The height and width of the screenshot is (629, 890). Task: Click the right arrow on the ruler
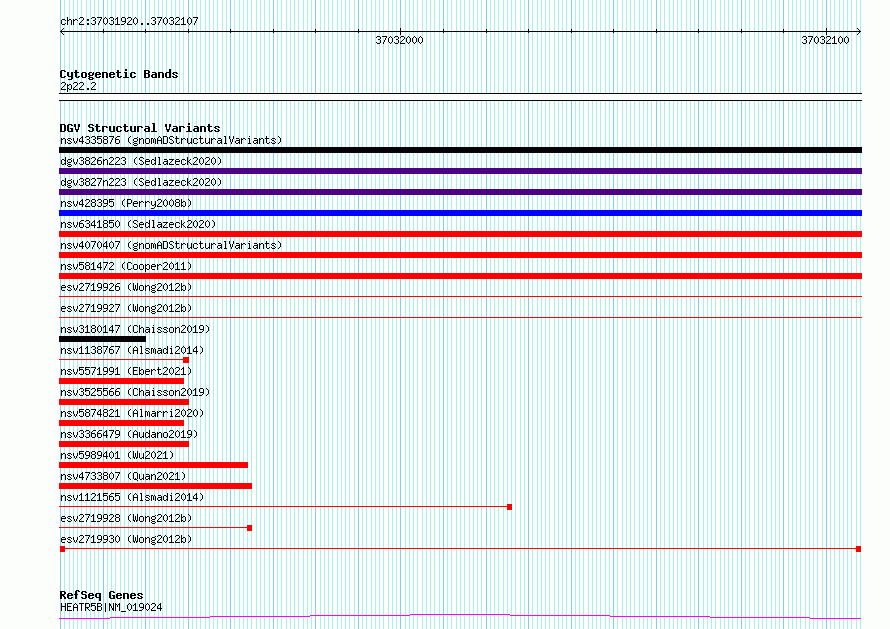[859, 32]
